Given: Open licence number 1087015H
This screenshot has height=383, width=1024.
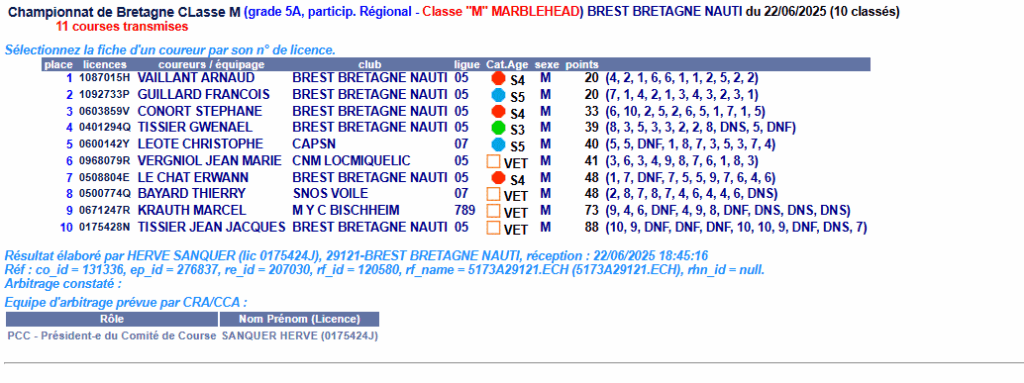Looking at the screenshot, I should click(104, 78).
